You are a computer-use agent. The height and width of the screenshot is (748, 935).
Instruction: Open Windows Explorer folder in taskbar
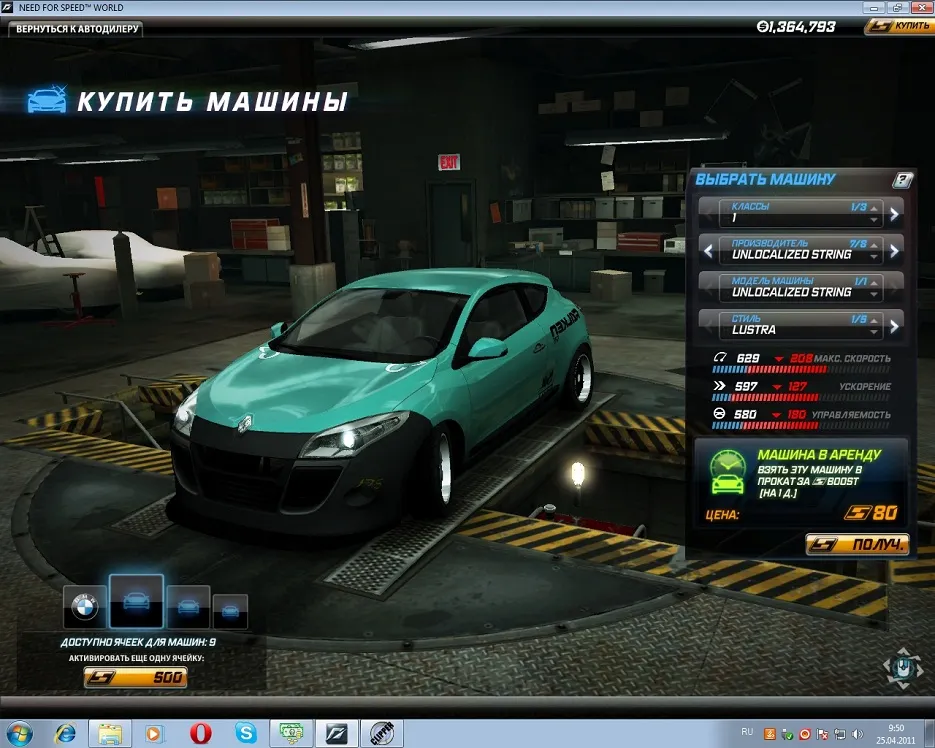coord(110,733)
